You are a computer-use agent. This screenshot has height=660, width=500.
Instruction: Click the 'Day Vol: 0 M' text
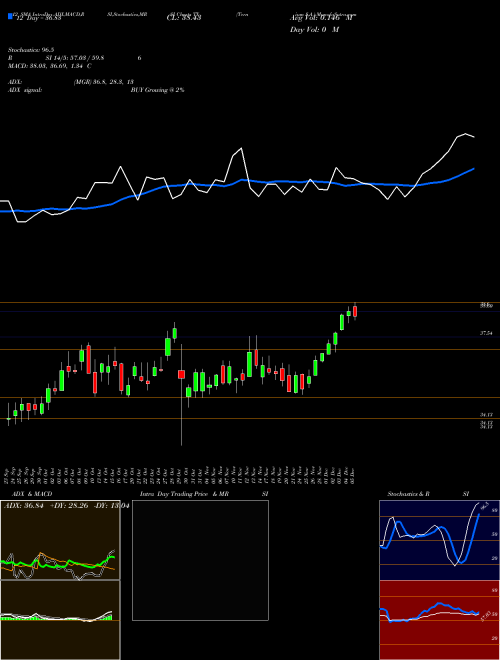pyautogui.click(x=314, y=30)
